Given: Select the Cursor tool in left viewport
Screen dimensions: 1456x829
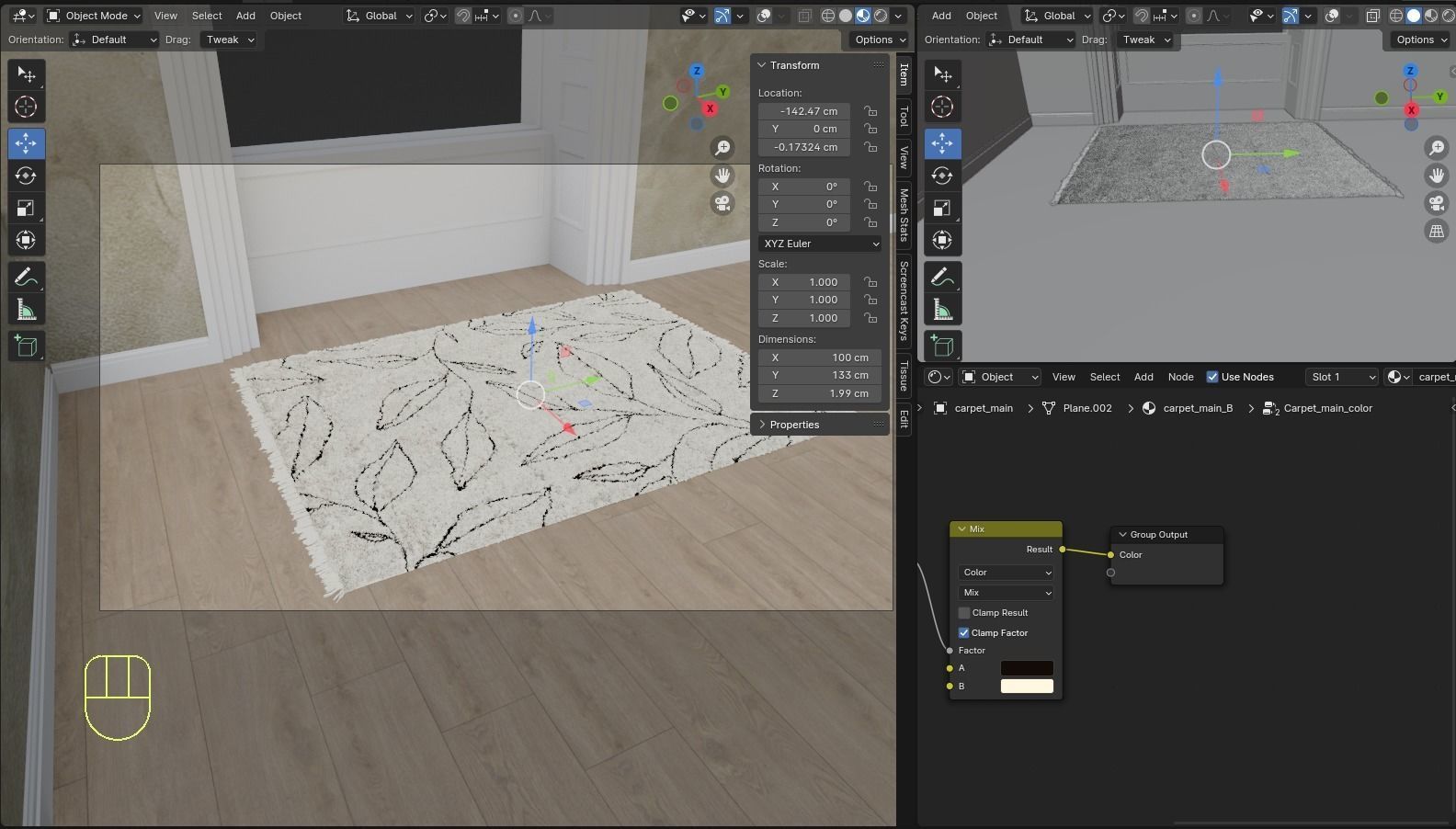Looking at the screenshot, I should [26, 107].
